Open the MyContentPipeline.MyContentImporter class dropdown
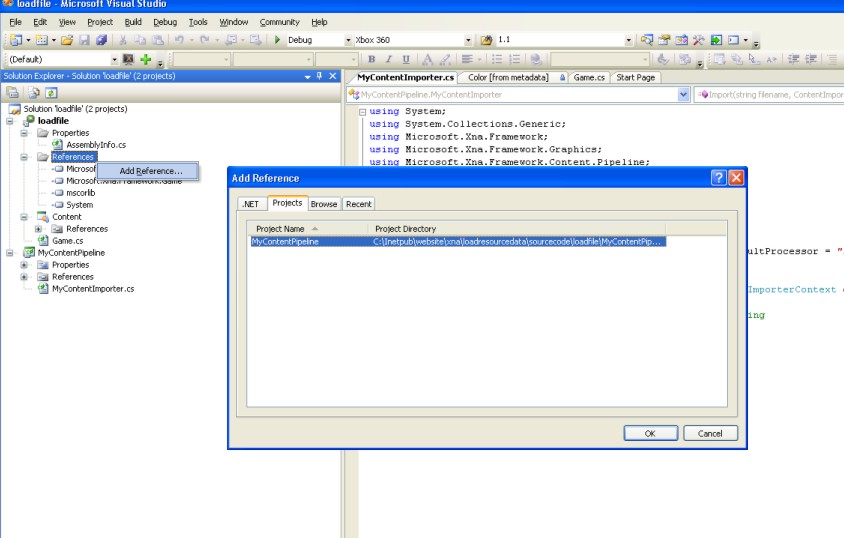The height and width of the screenshot is (538, 844). [x=683, y=94]
